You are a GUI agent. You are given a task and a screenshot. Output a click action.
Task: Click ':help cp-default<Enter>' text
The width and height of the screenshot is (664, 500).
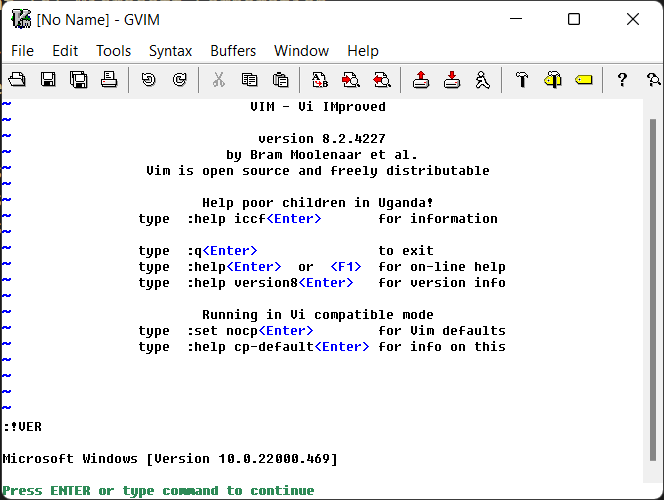coord(278,347)
